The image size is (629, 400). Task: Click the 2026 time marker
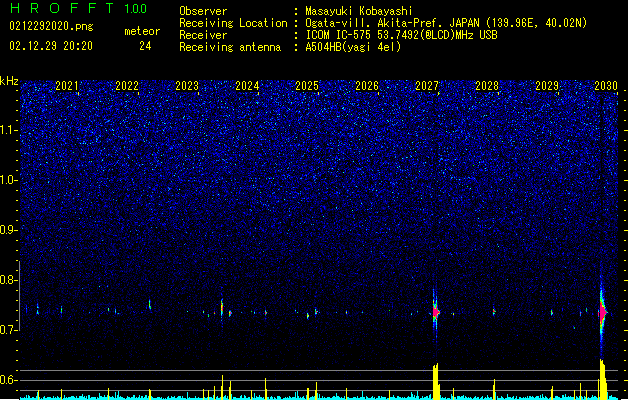pos(367,86)
